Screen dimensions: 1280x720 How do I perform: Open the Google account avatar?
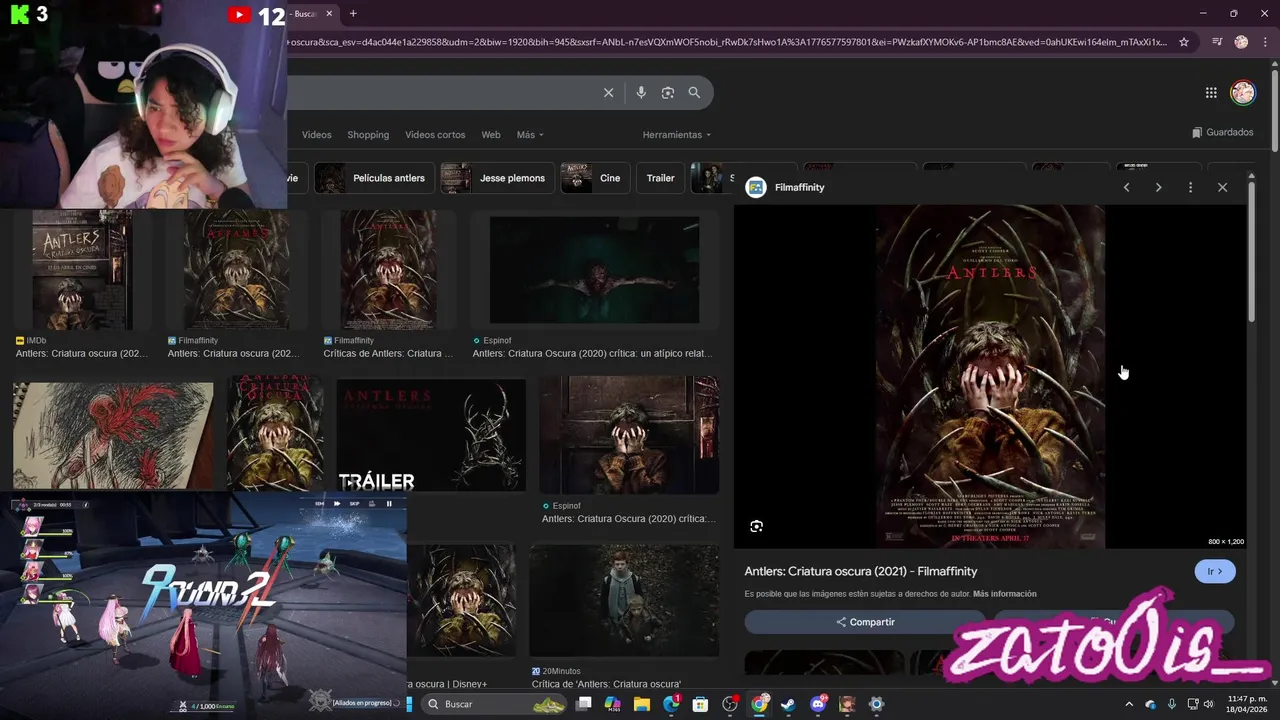[1242, 93]
